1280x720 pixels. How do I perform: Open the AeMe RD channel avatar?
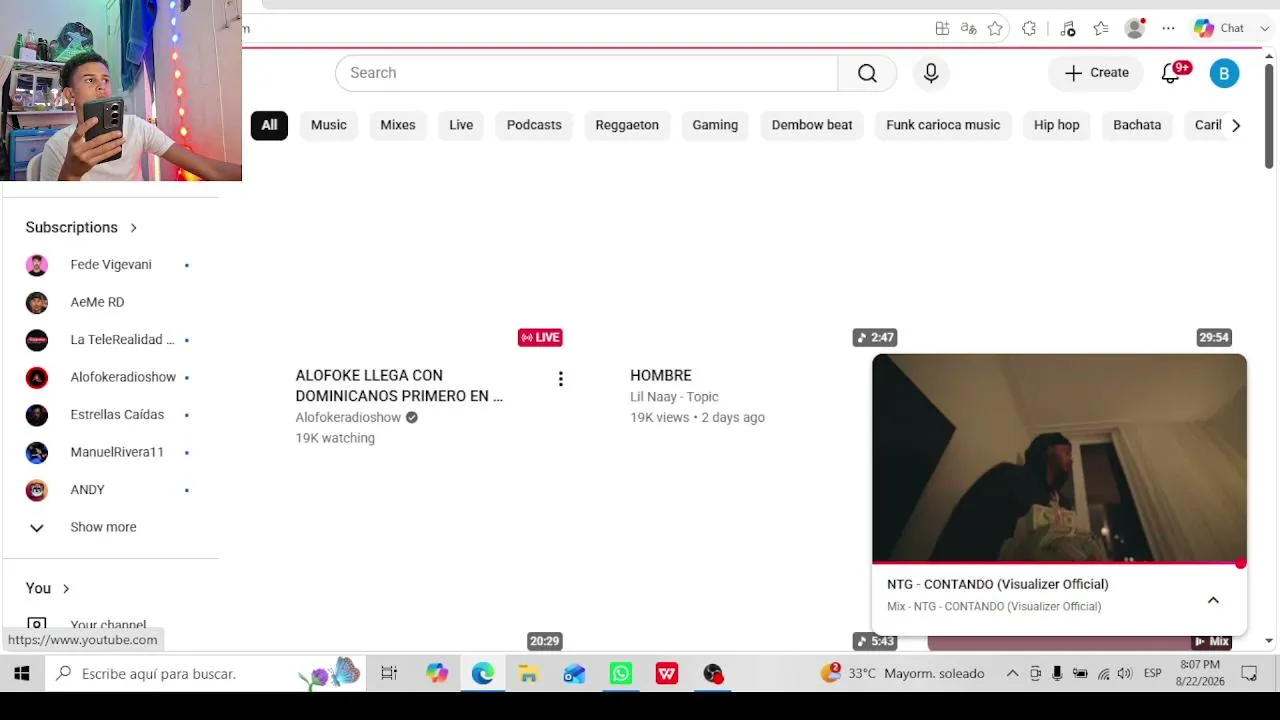(37, 302)
